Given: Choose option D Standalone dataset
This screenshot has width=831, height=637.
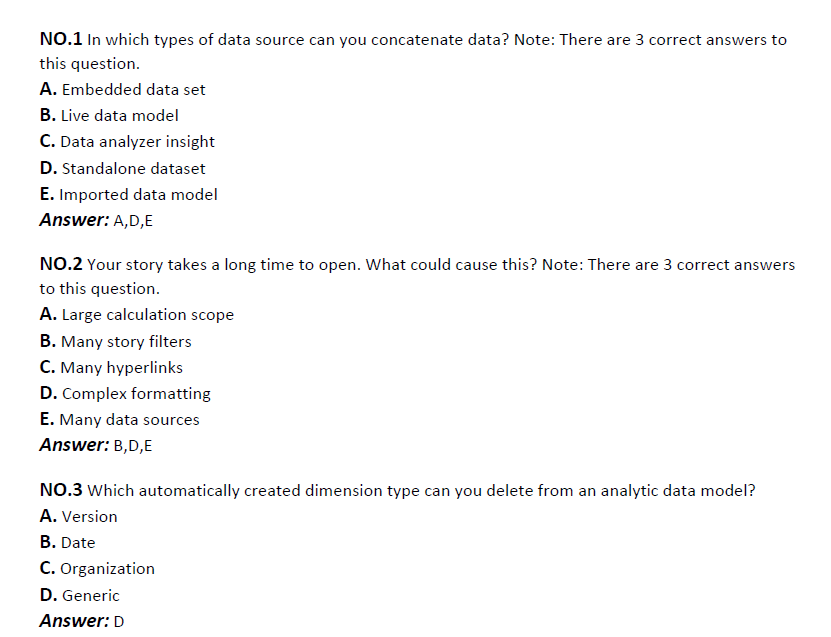Looking at the screenshot, I should pos(122,169).
